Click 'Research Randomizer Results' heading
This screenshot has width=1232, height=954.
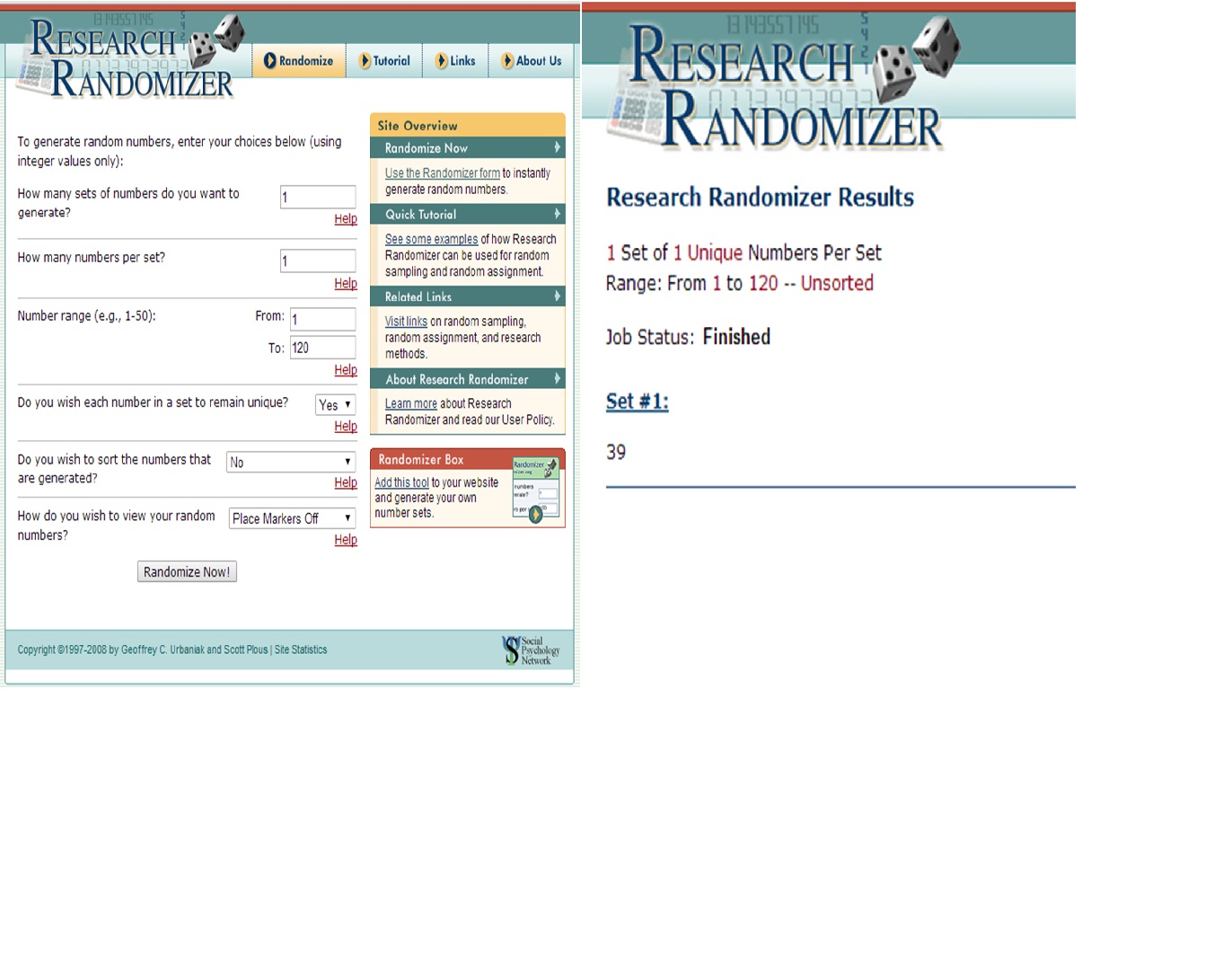pyautogui.click(x=761, y=198)
